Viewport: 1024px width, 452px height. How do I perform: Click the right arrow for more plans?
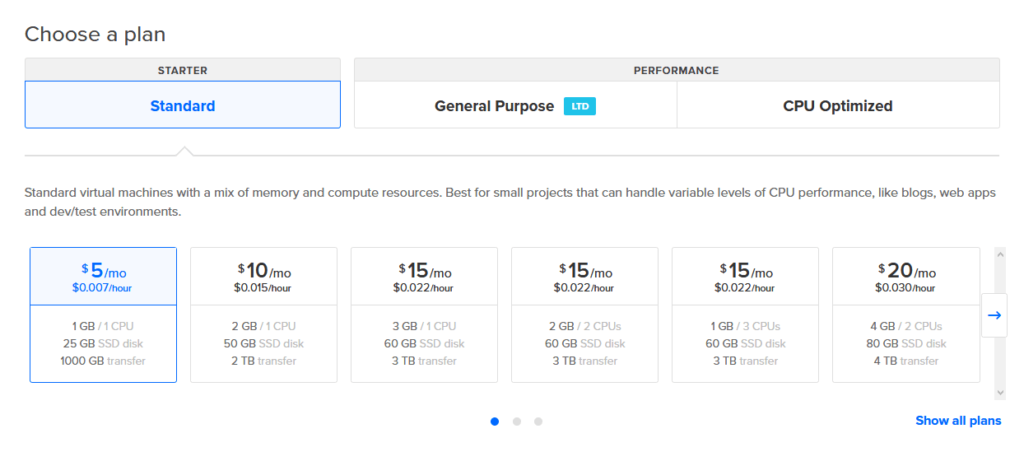pyautogui.click(x=994, y=315)
